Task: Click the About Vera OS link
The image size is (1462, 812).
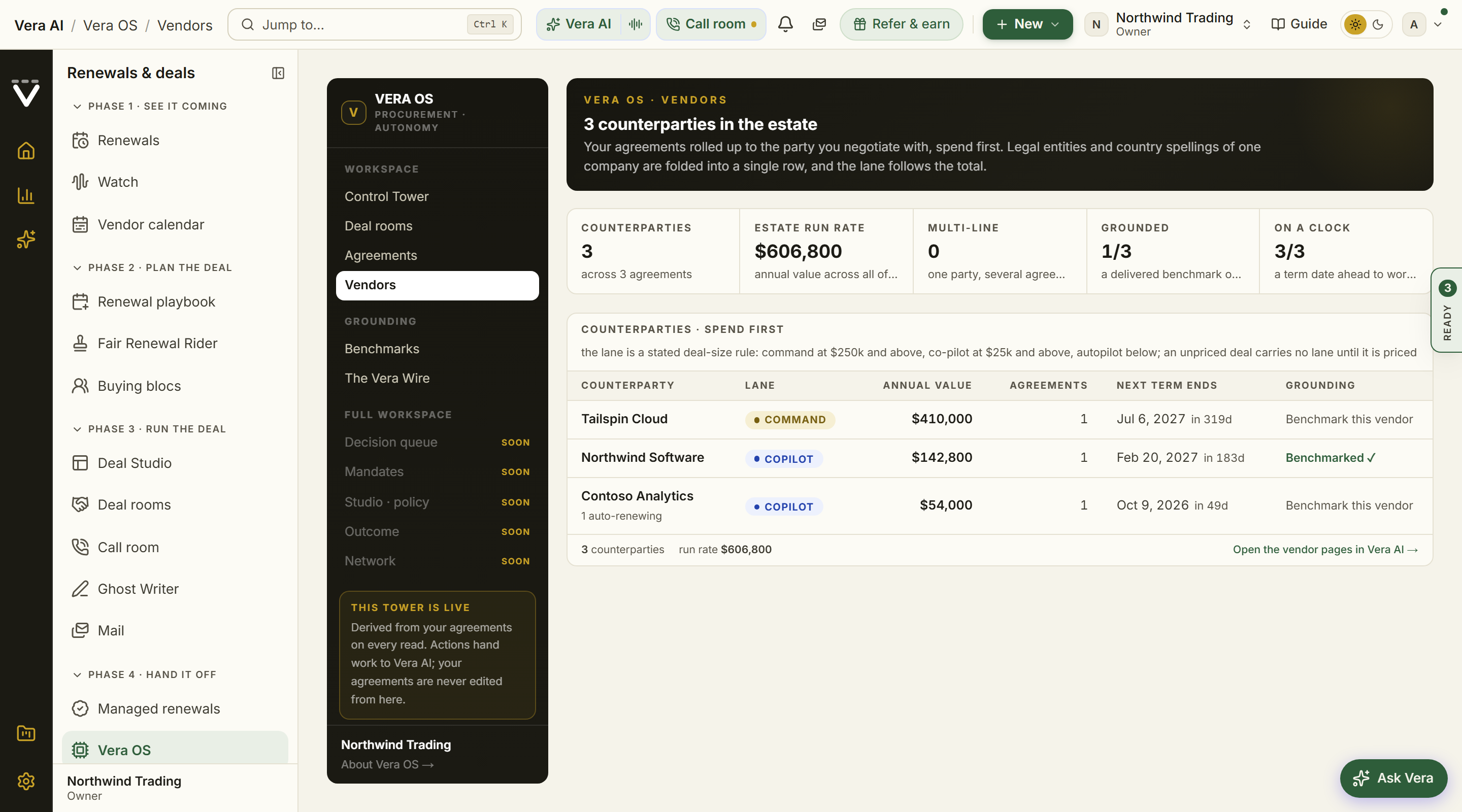Action: [x=388, y=764]
